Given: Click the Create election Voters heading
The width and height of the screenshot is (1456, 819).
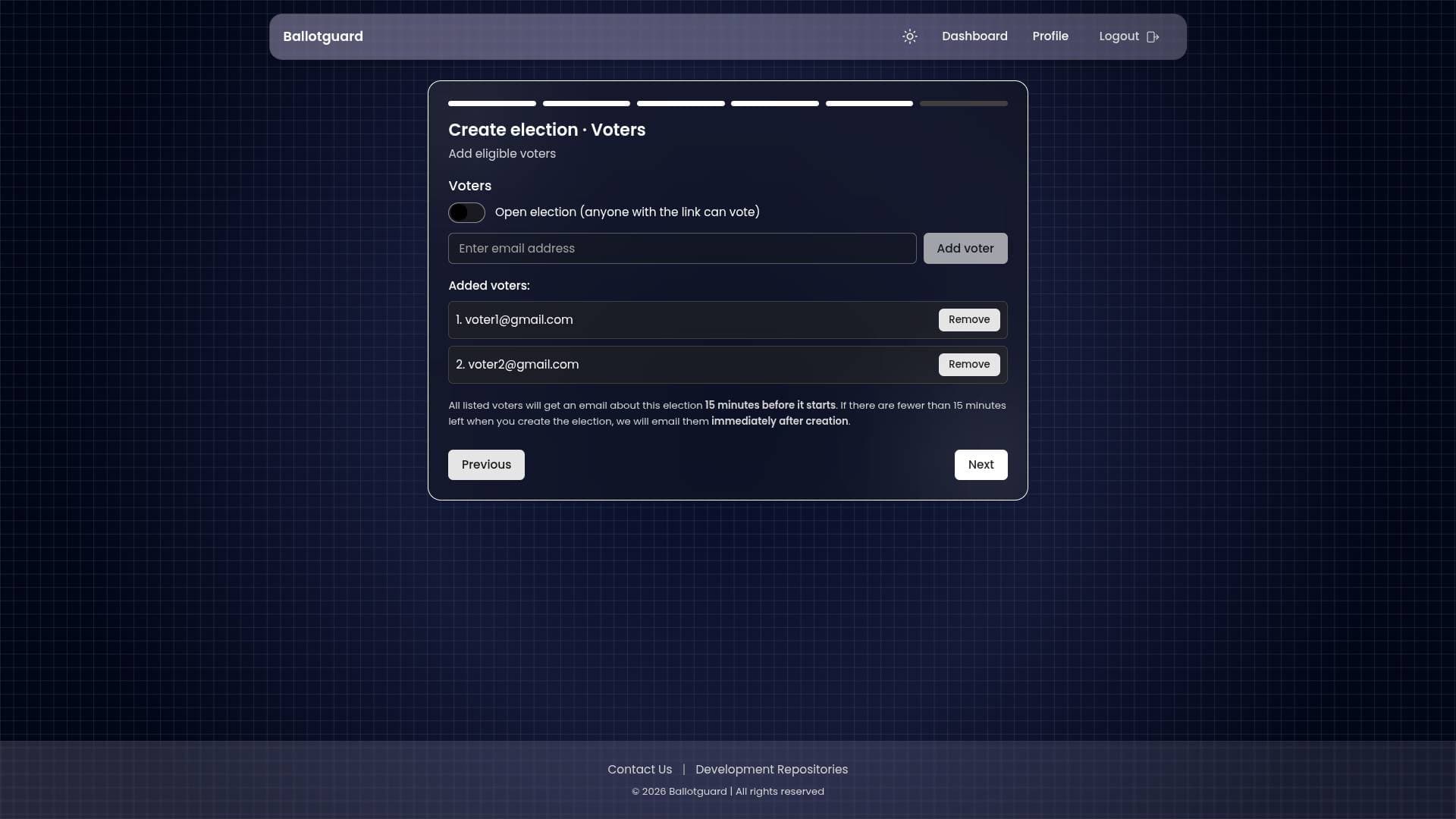Looking at the screenshot, I should pyautogui.click(x=547, y=130).
